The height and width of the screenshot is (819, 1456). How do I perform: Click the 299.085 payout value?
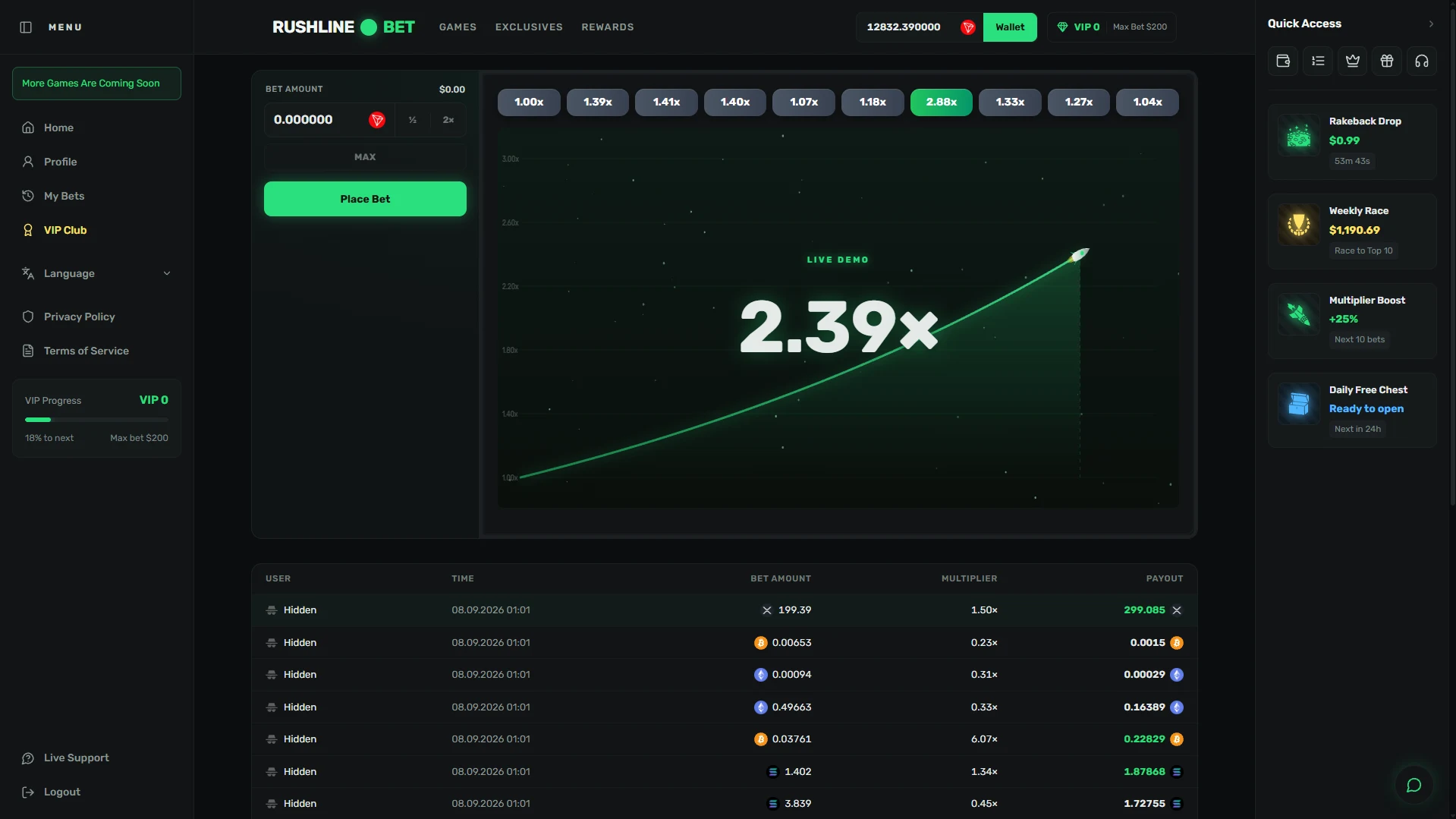(x=1143, y=610)
